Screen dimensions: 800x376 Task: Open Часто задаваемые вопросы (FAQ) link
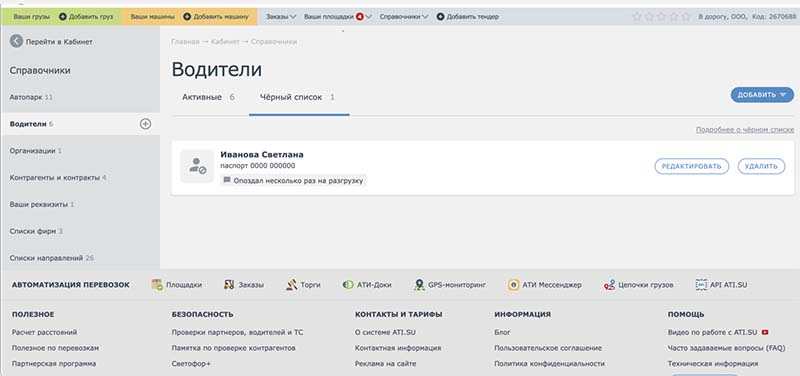pos(726,348)
